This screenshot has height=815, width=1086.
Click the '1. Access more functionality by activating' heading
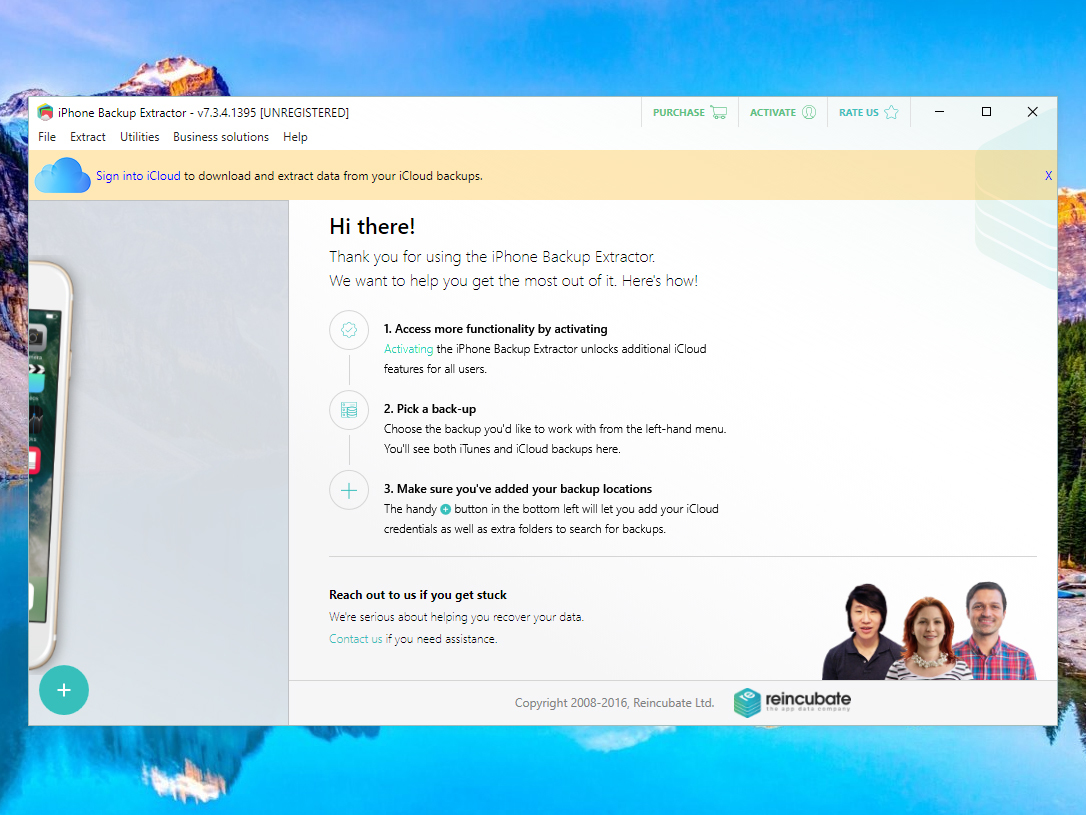(x=495, y=329)
